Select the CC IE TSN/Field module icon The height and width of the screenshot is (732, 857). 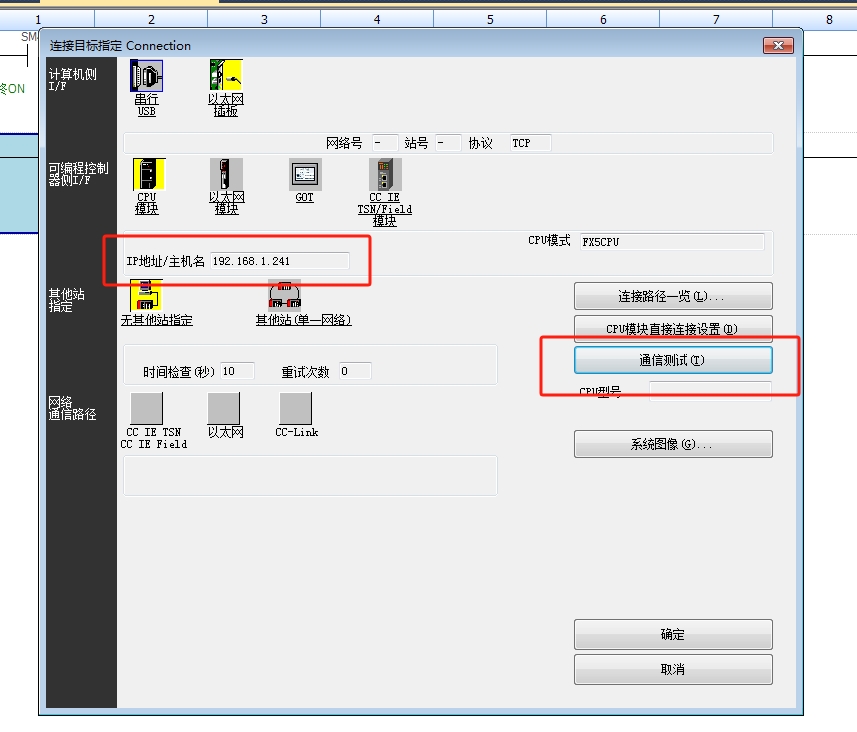pyautogui.click(x=384, y=174)
